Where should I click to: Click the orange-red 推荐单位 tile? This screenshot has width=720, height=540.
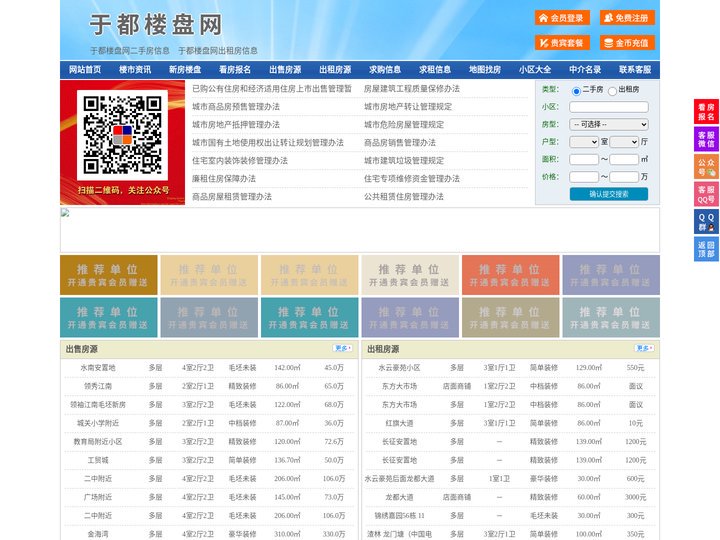[x=511, y=275]
